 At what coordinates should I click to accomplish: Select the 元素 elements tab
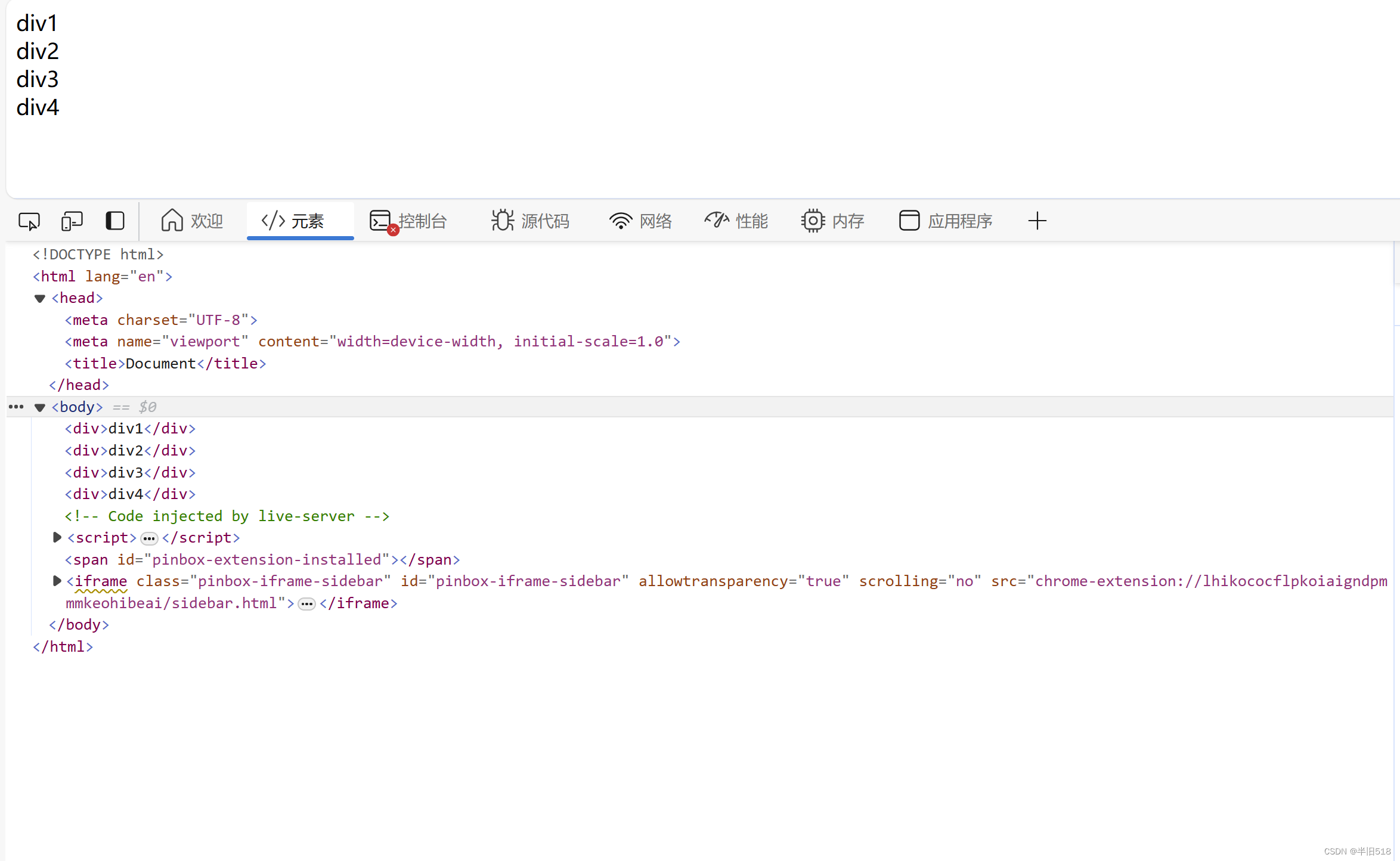300,221
